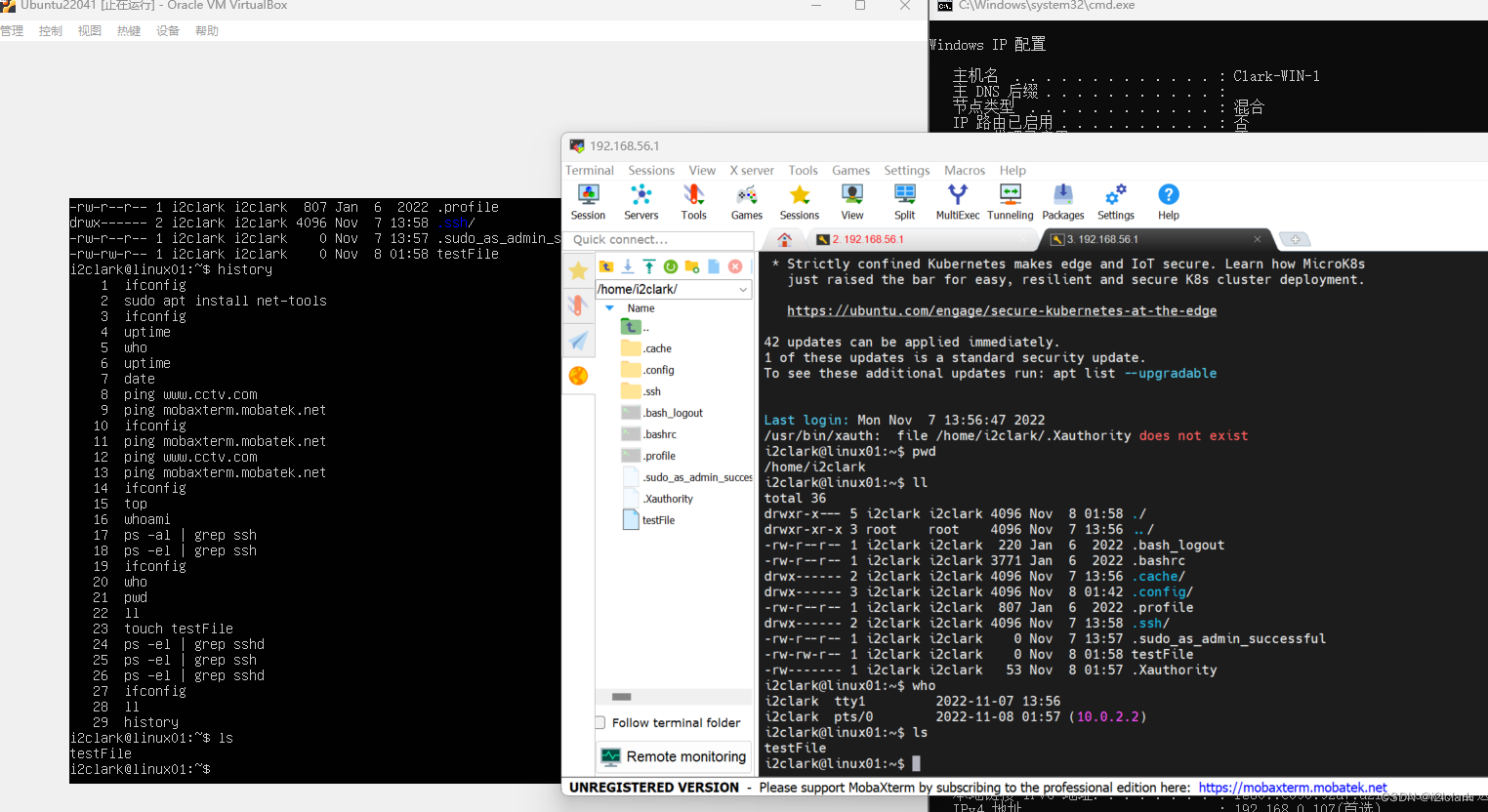This screenshot has width=1488, height=812.
Task: Enable Follow terminal folder
Action: (600, 722)
